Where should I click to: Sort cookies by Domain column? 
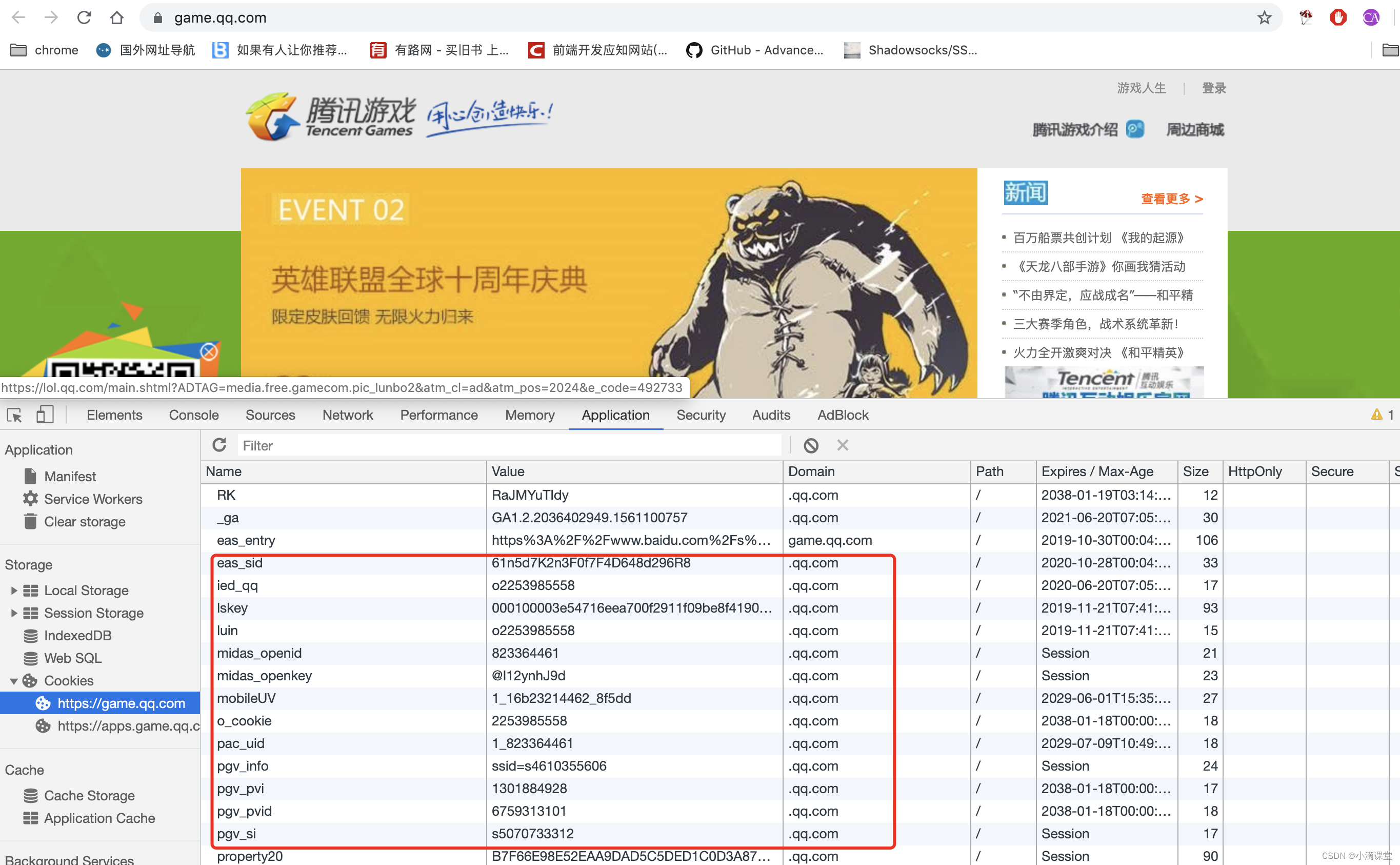pos(877,471)
